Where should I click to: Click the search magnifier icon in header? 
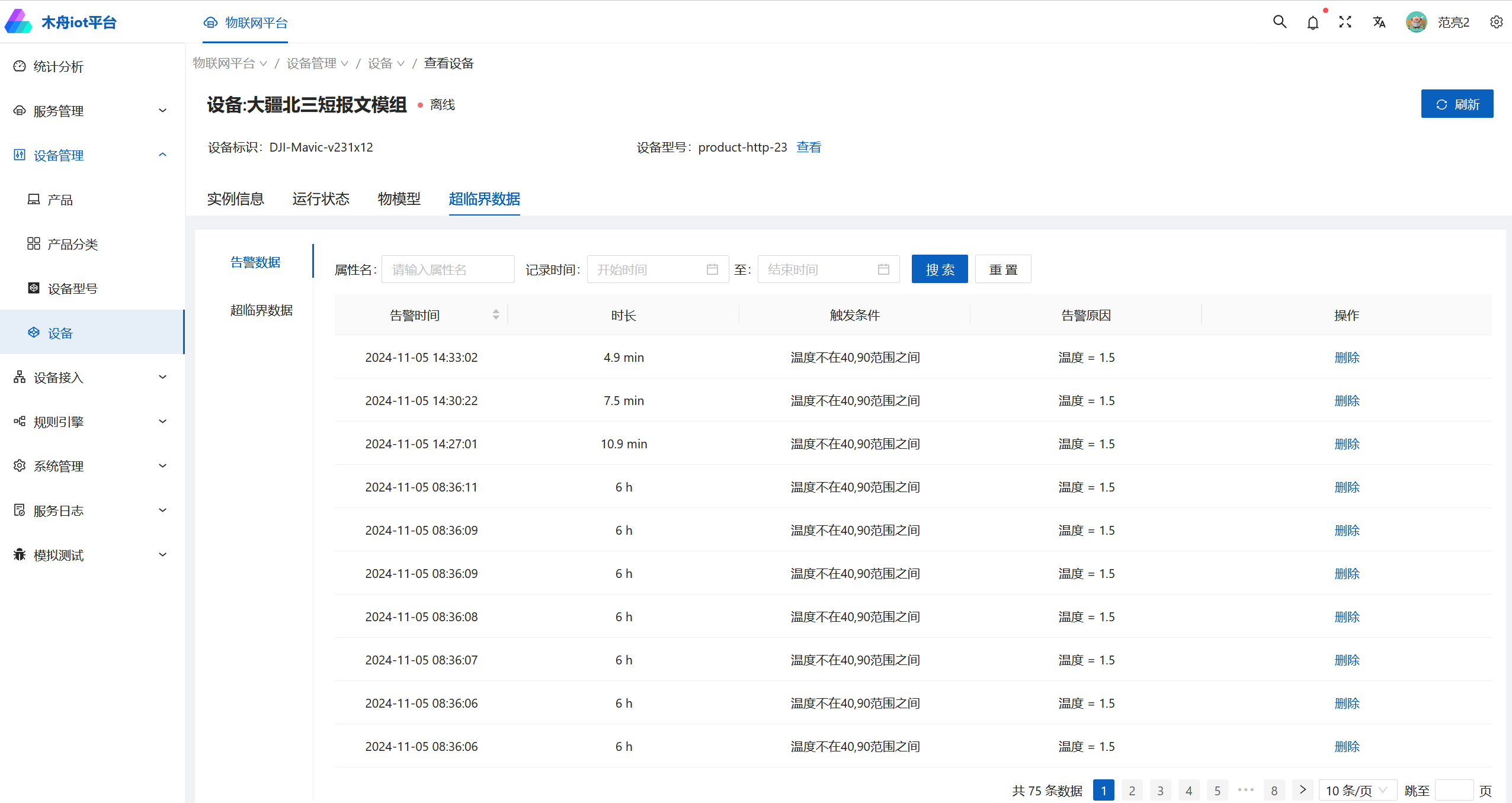pyautogui.click(x=1280, y=22)
